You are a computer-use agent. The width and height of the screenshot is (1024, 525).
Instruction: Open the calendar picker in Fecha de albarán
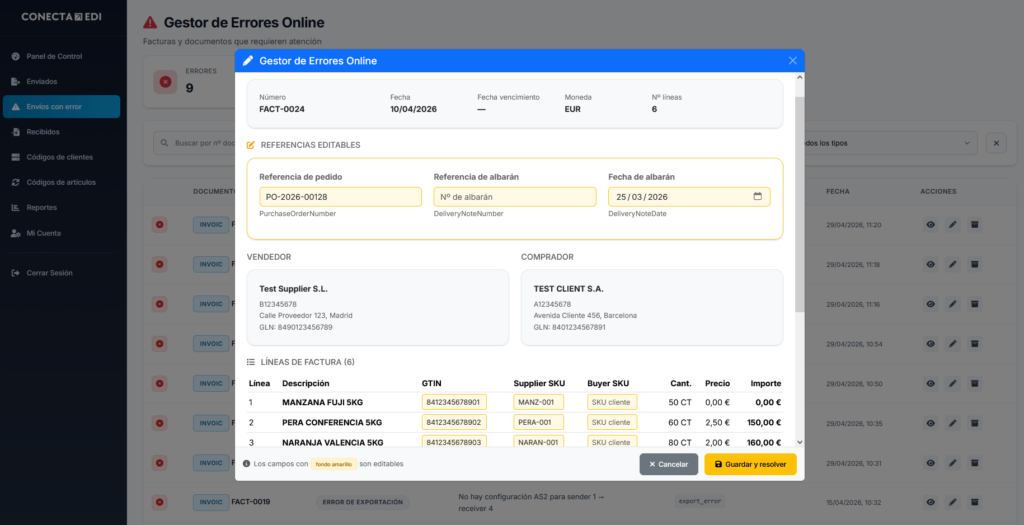click(758, 197)
